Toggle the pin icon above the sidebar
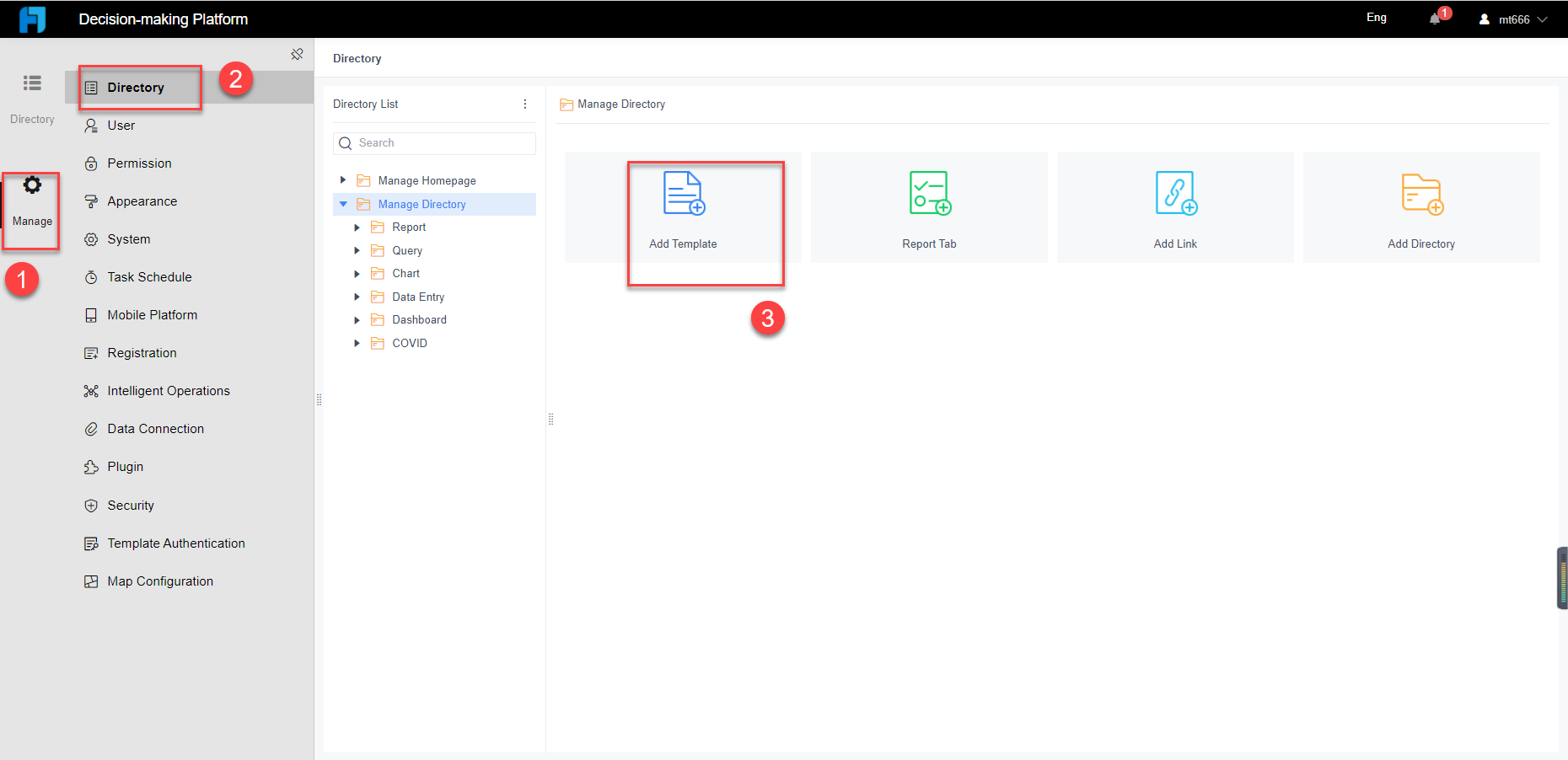This screenshot has width=1568, height=760. pos(297,53)
